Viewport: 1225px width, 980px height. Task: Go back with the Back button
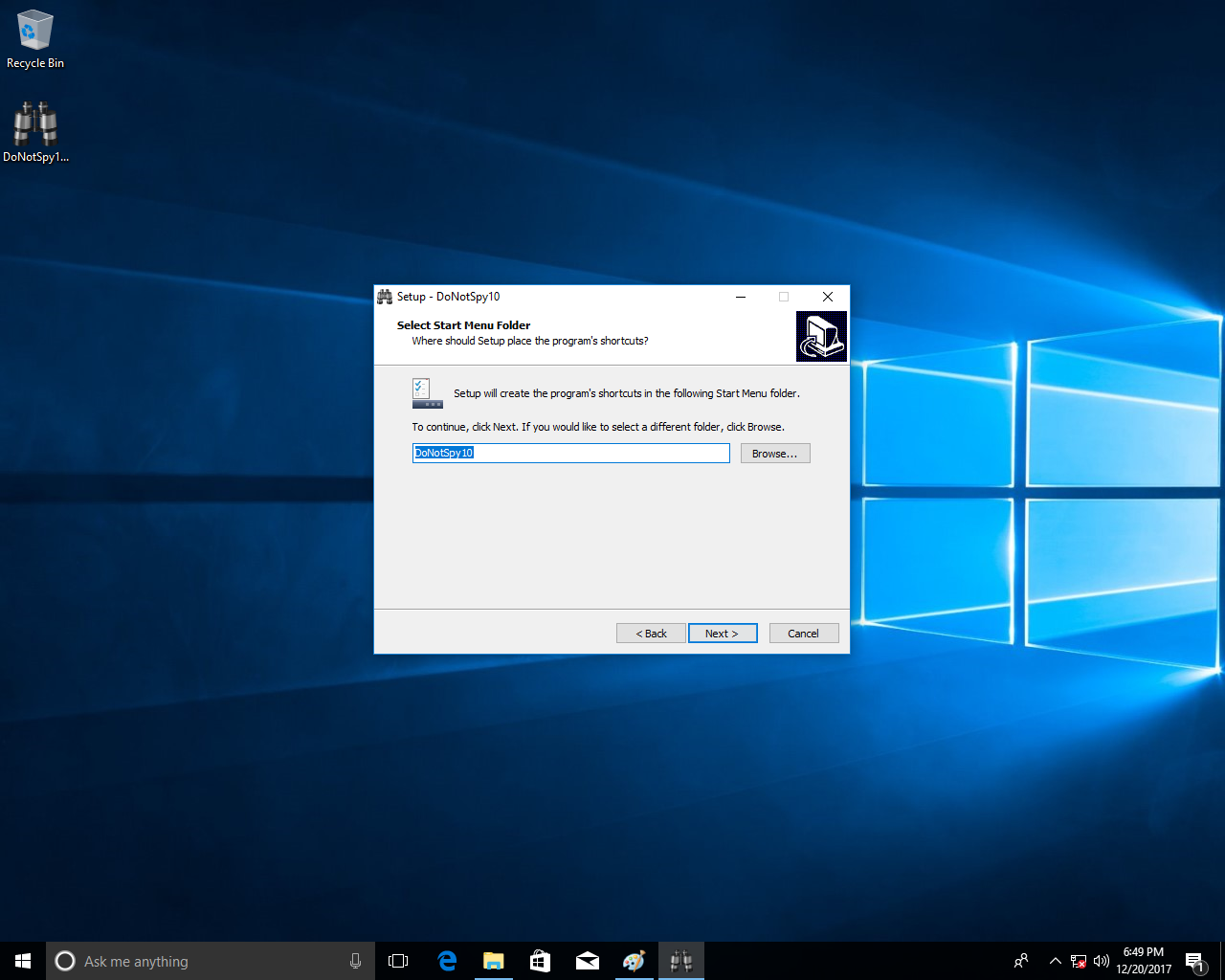[651, 634]
